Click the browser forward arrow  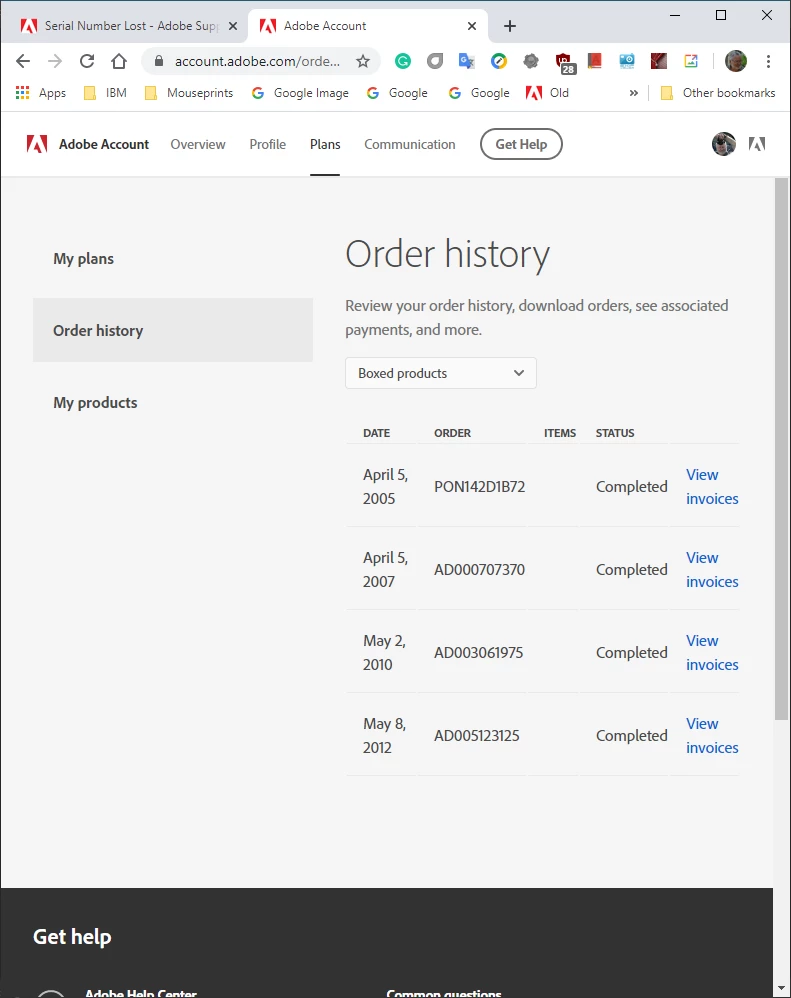[55, 61]
